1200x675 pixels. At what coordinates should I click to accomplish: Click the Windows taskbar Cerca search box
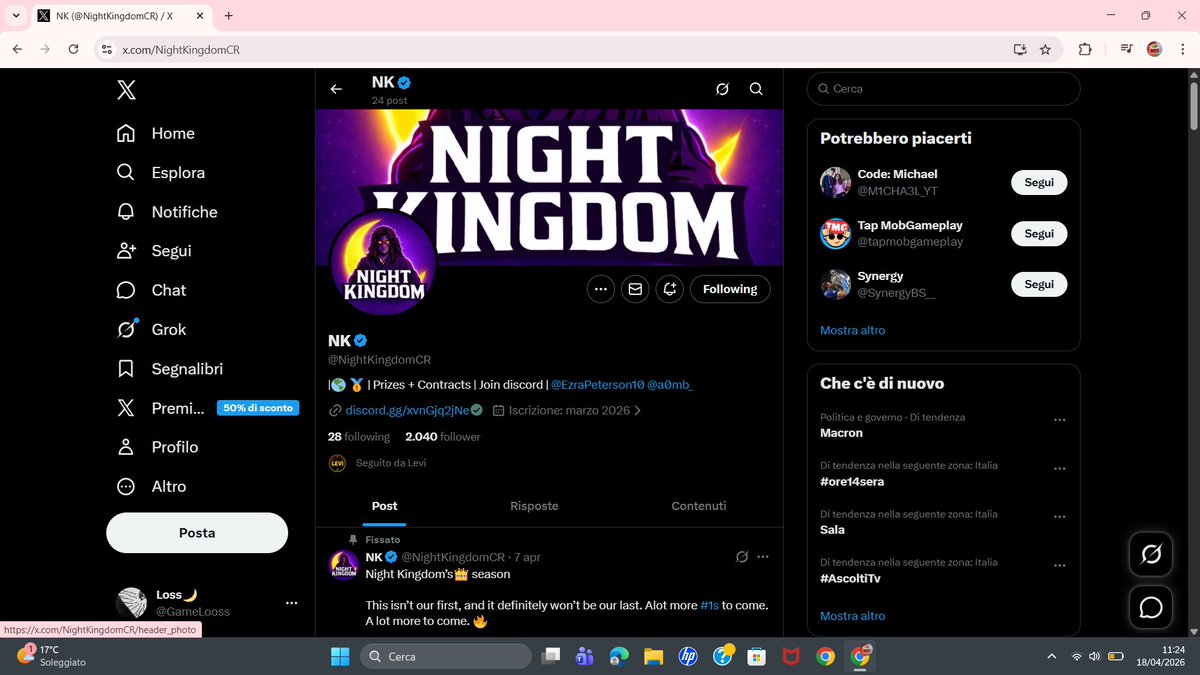[445, 656]
